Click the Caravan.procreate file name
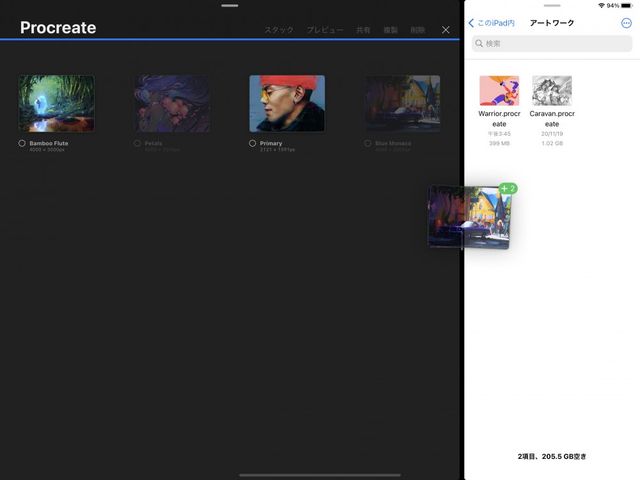 click(x=552, y=118)
